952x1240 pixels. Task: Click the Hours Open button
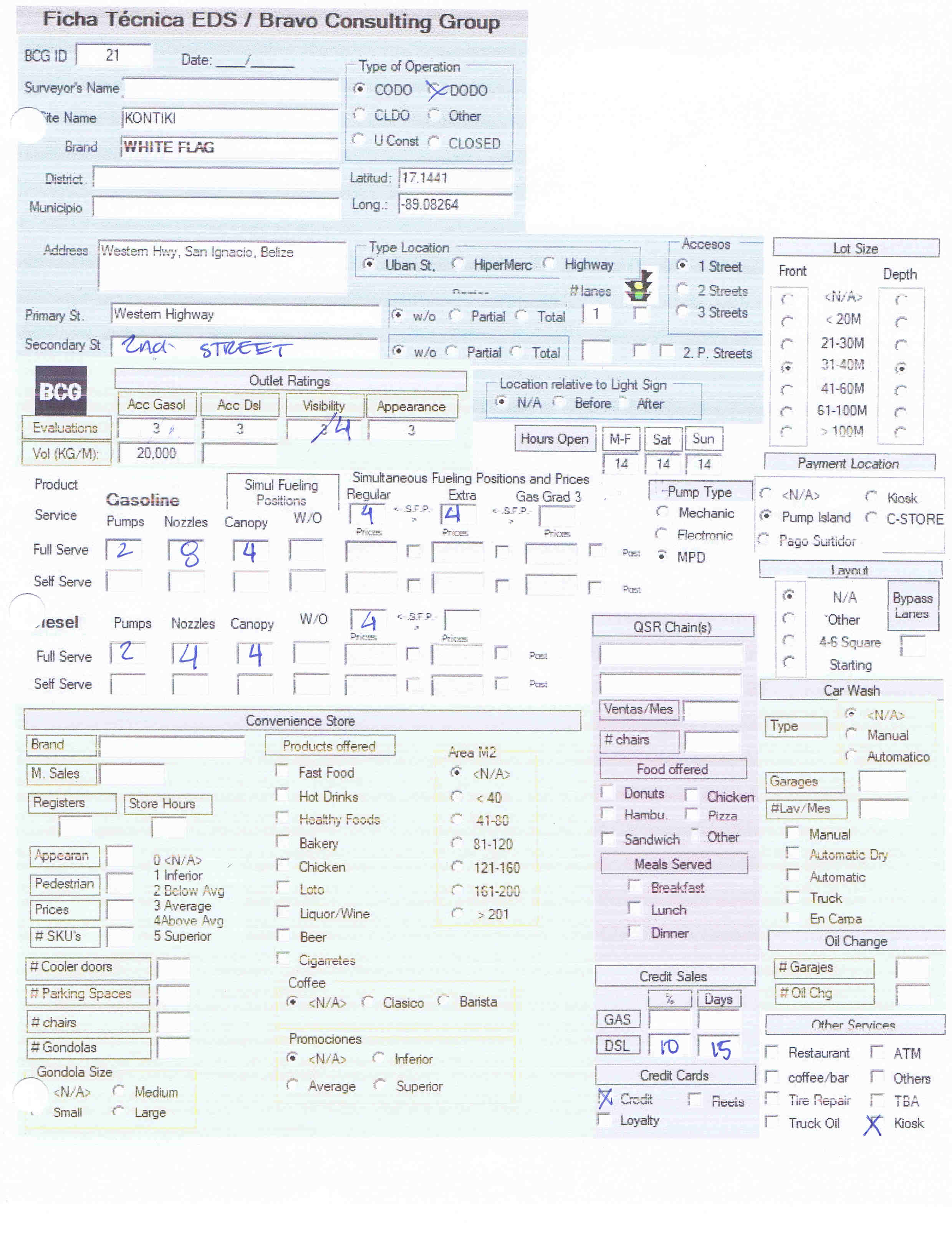[x=555, y=439]
